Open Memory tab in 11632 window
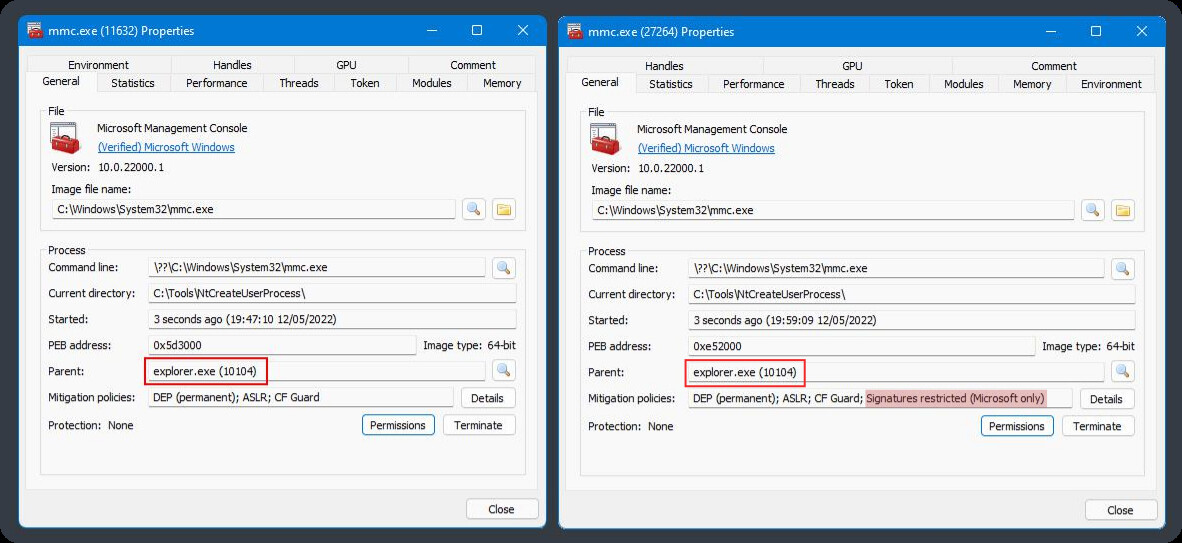 502,83
